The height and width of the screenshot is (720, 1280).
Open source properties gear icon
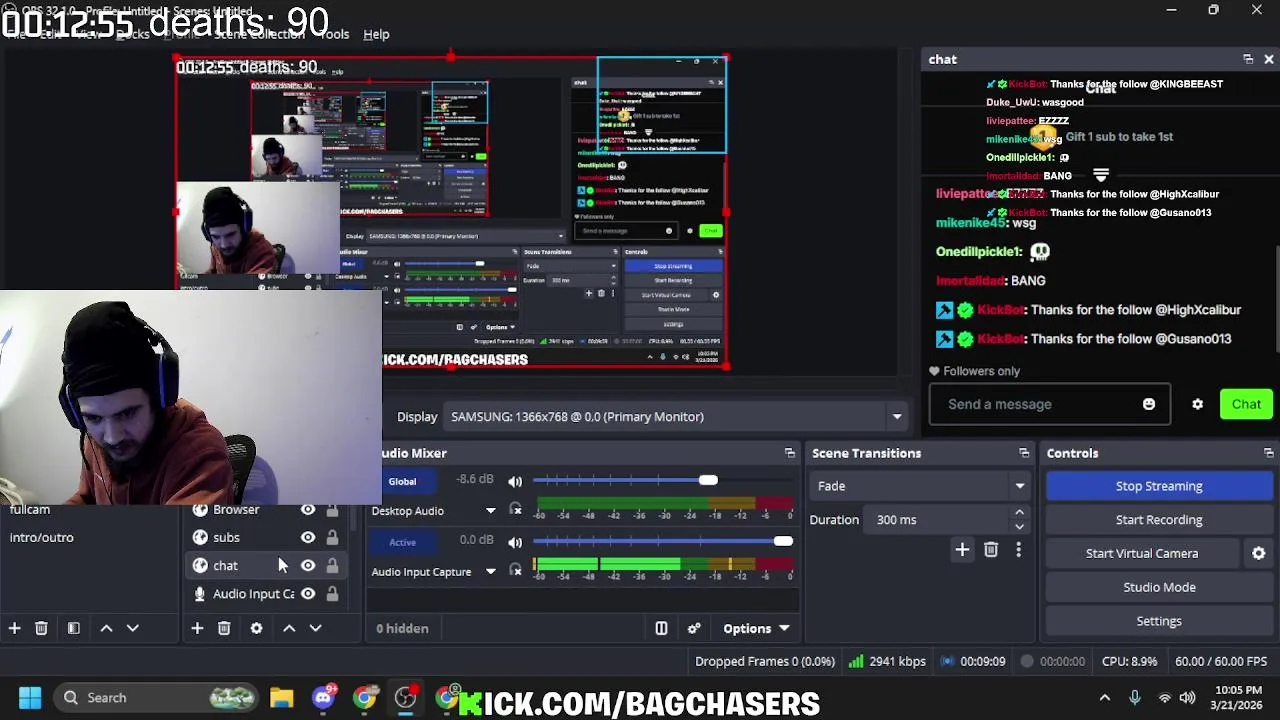[256, 628]
